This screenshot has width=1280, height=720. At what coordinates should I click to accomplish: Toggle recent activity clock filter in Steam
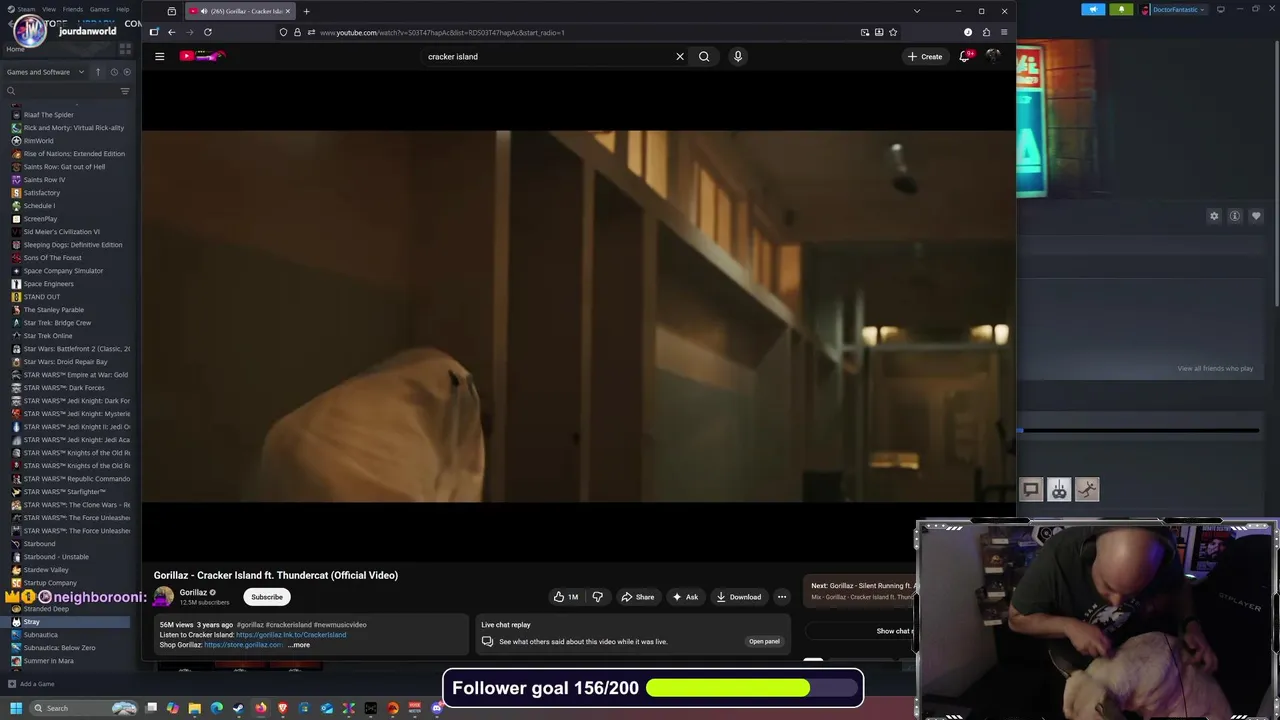[114, 72]
